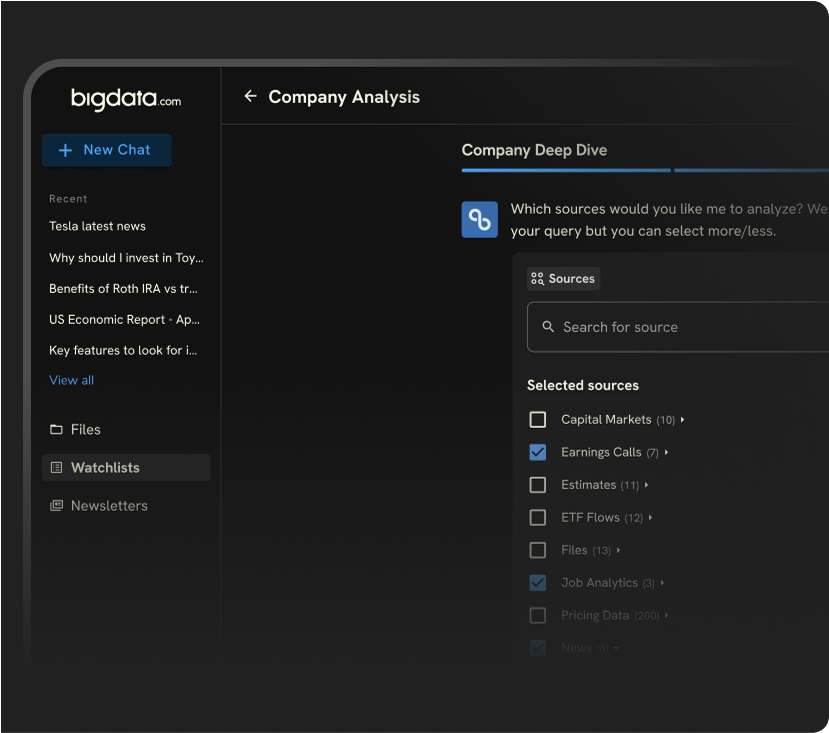Check the Files source checkbox
This screenshot has width=829, height=733.
click(538, 550)
